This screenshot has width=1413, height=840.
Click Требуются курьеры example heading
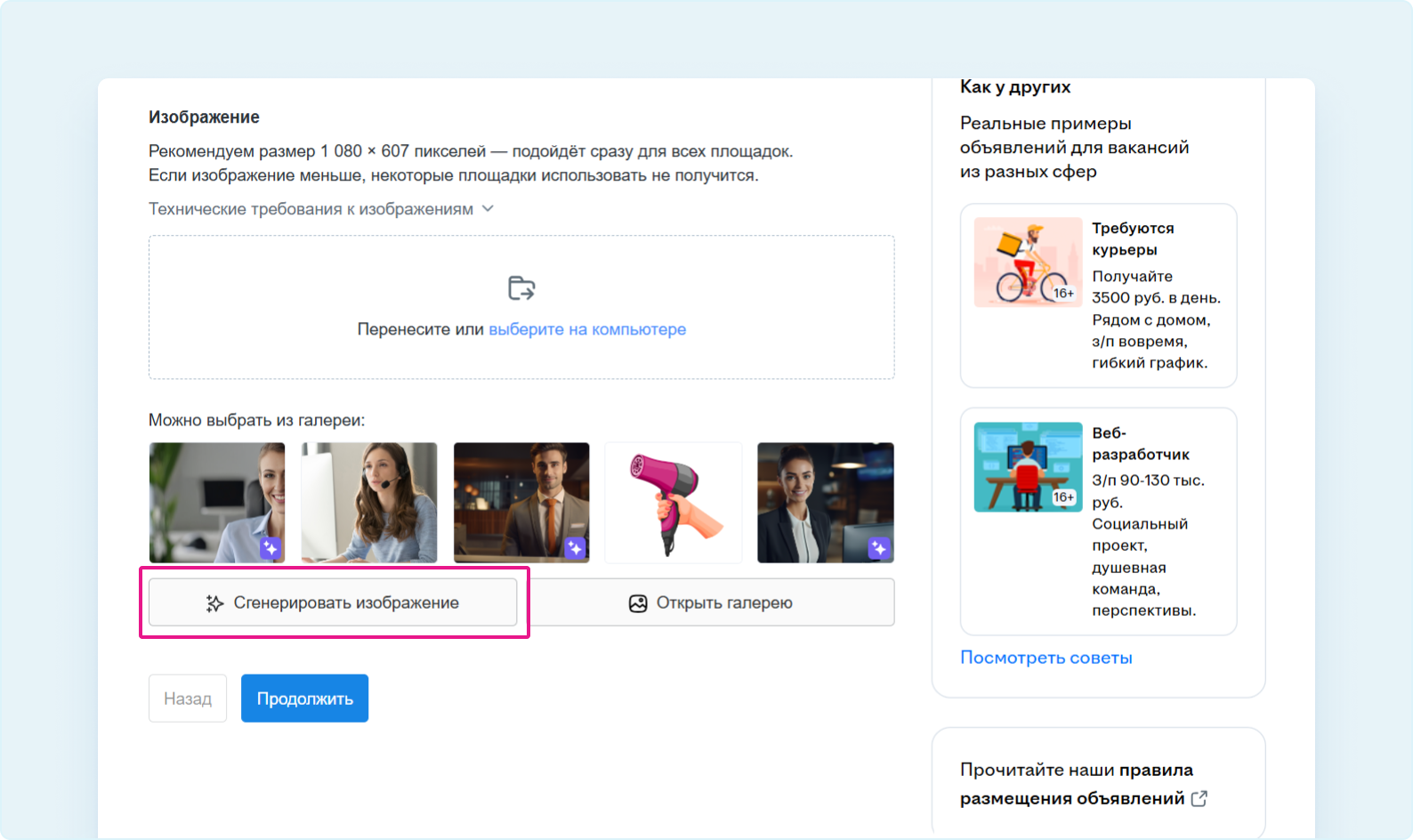(x=1133, y=239)
